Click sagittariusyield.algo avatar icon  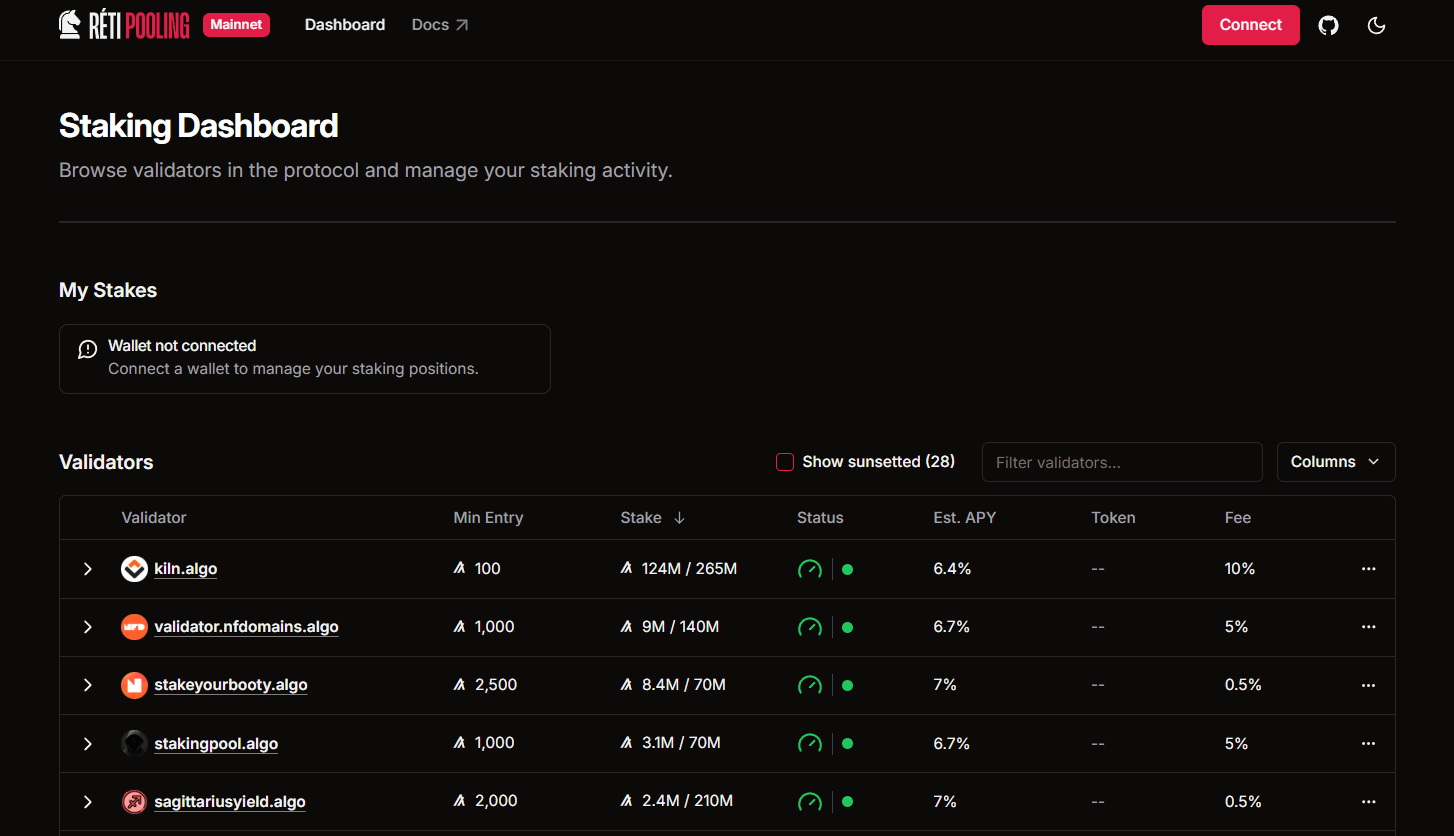134,801
